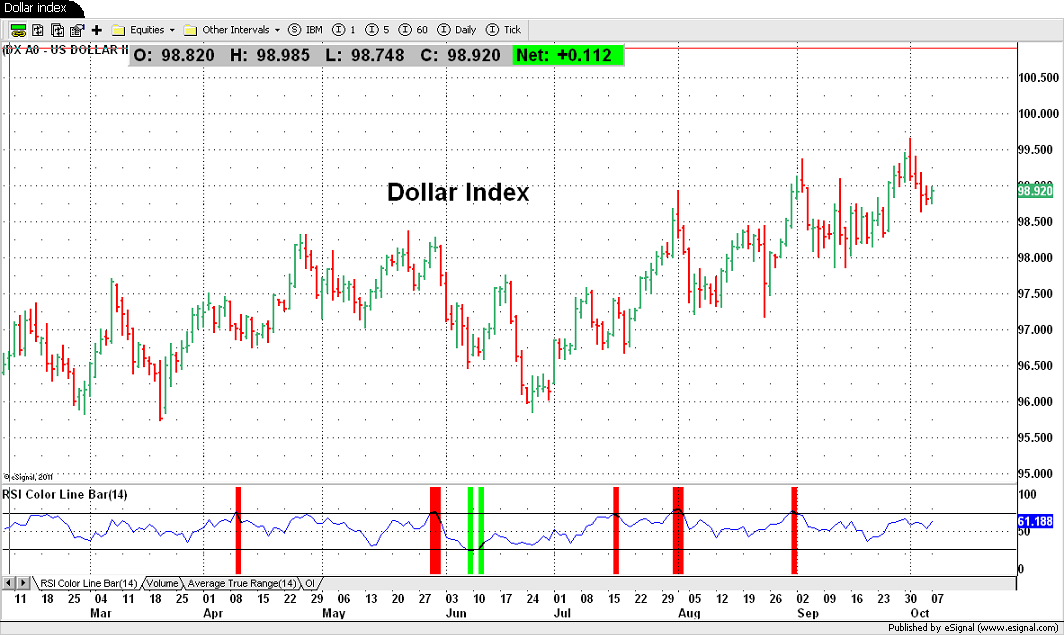
Task: Click the DX A0 - US DOLLAR symbol label
Action: click(66, 50)
